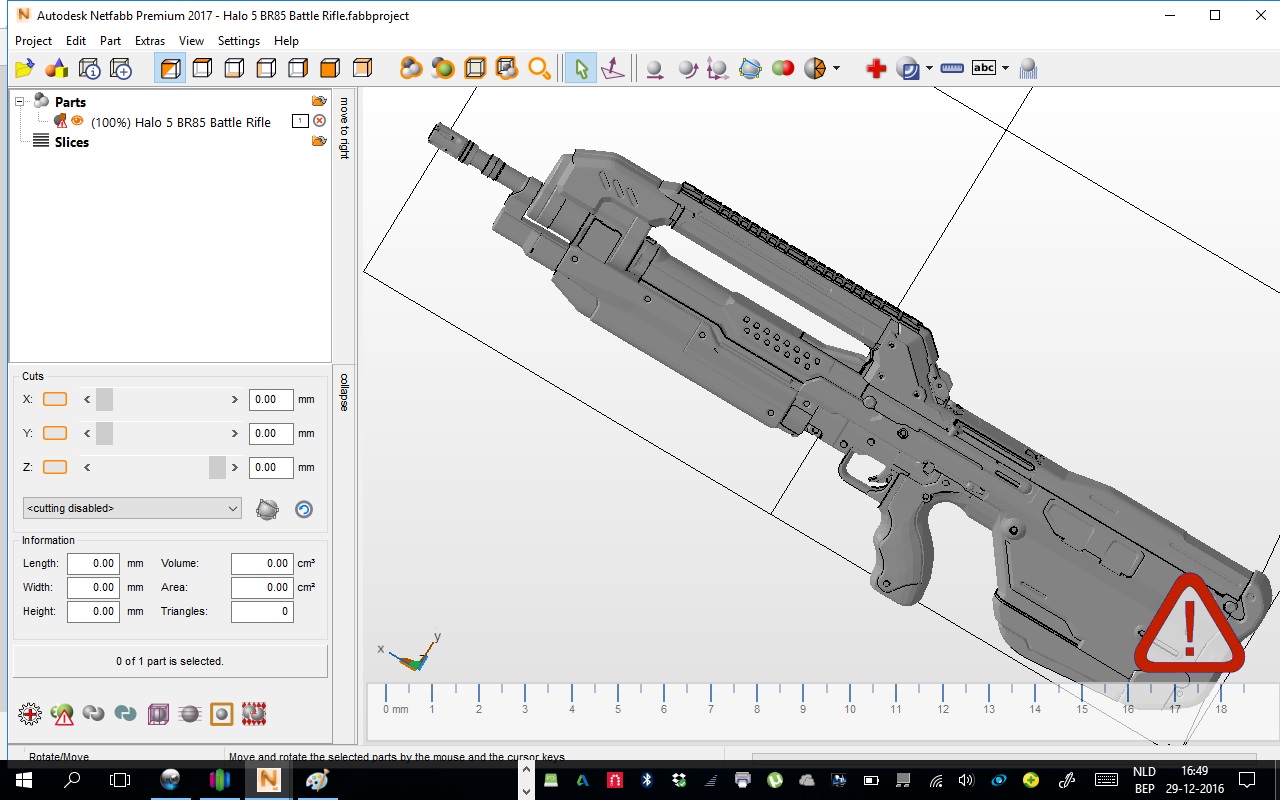Viewport: 1280px width, 800px height.
Task: Collapse the Parts tree node
Action: (19, 102)
